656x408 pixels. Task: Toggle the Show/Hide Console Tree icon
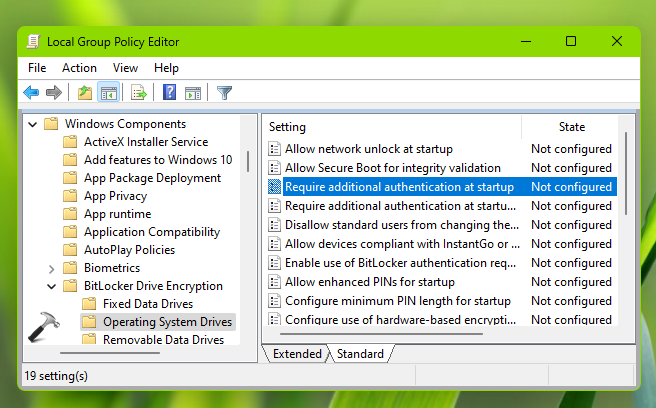(x=108, y=93)
